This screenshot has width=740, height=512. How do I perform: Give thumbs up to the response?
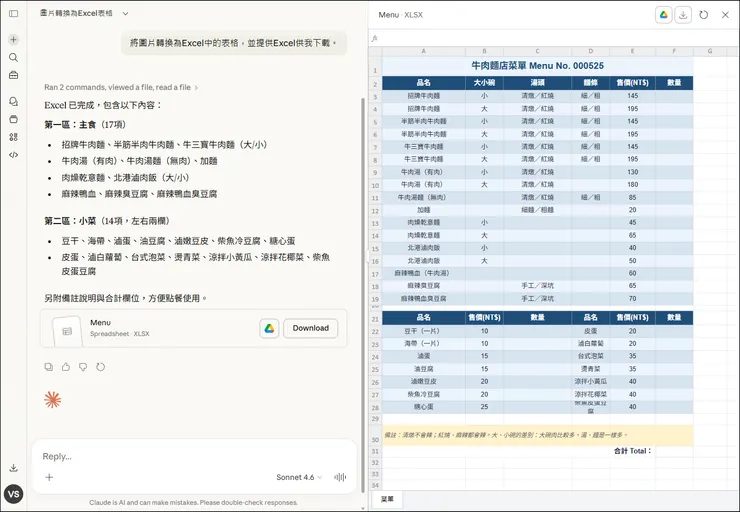(x=66, y=367)
